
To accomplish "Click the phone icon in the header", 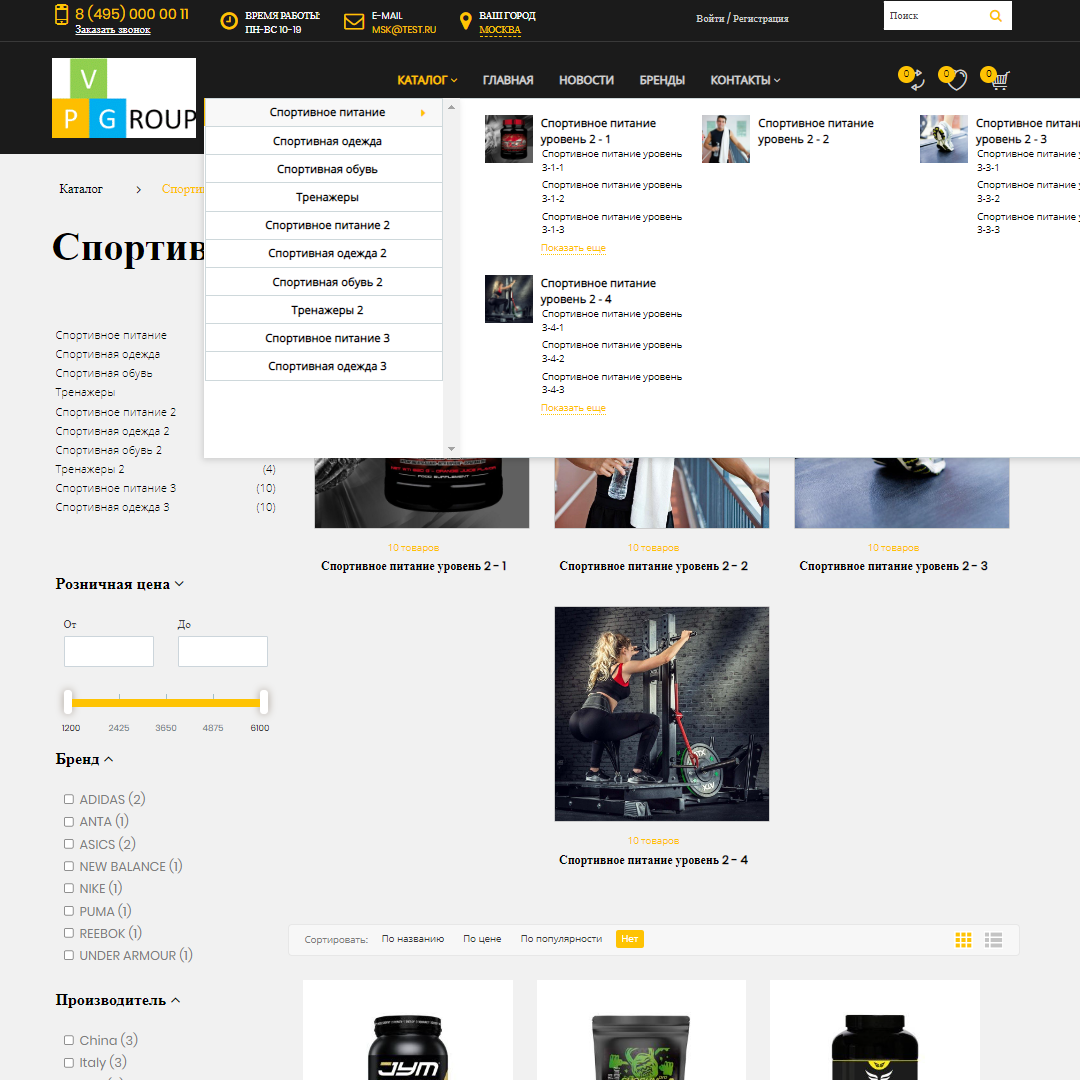I will pos(61,15).
